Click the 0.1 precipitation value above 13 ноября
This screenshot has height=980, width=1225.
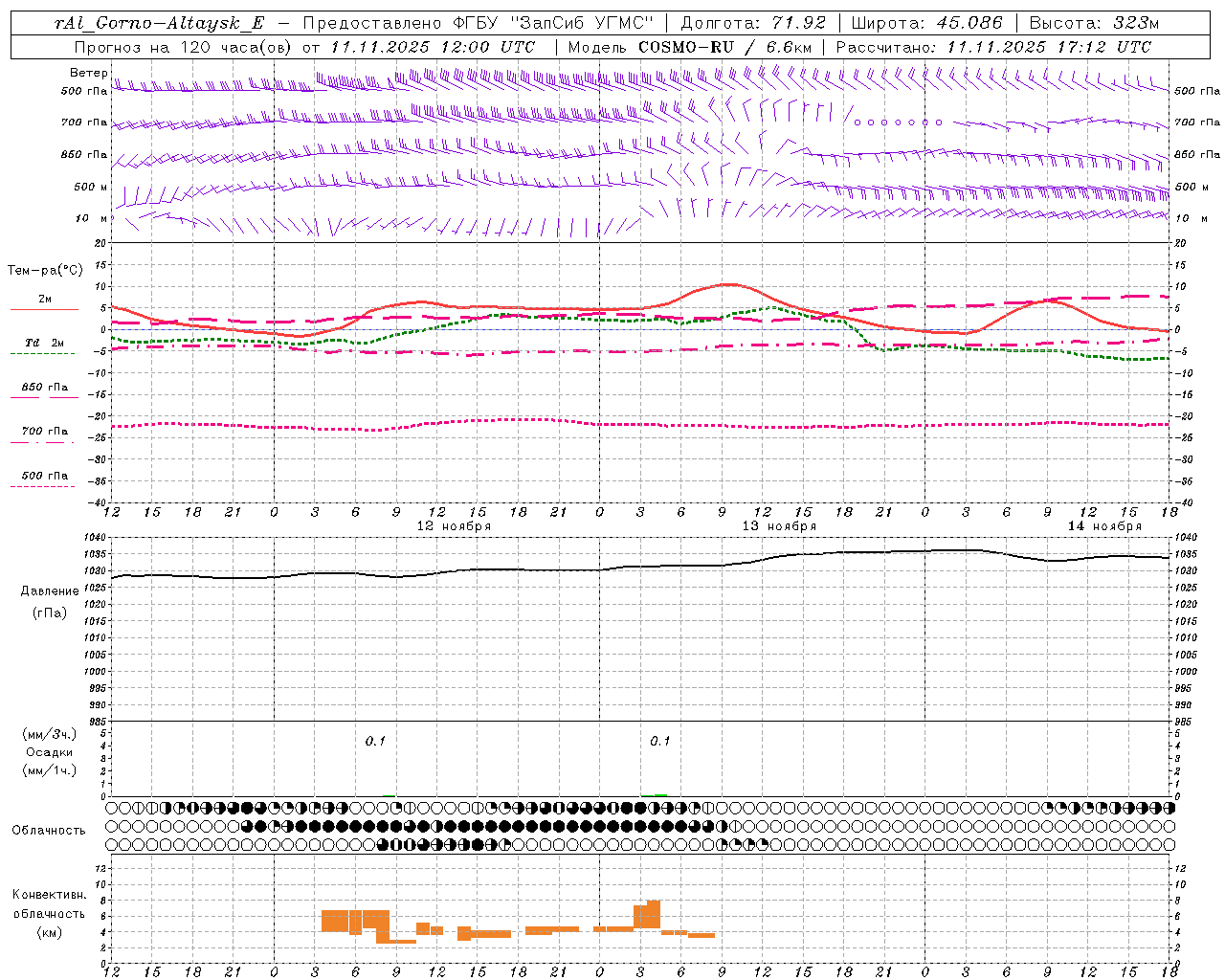[660, 741]
